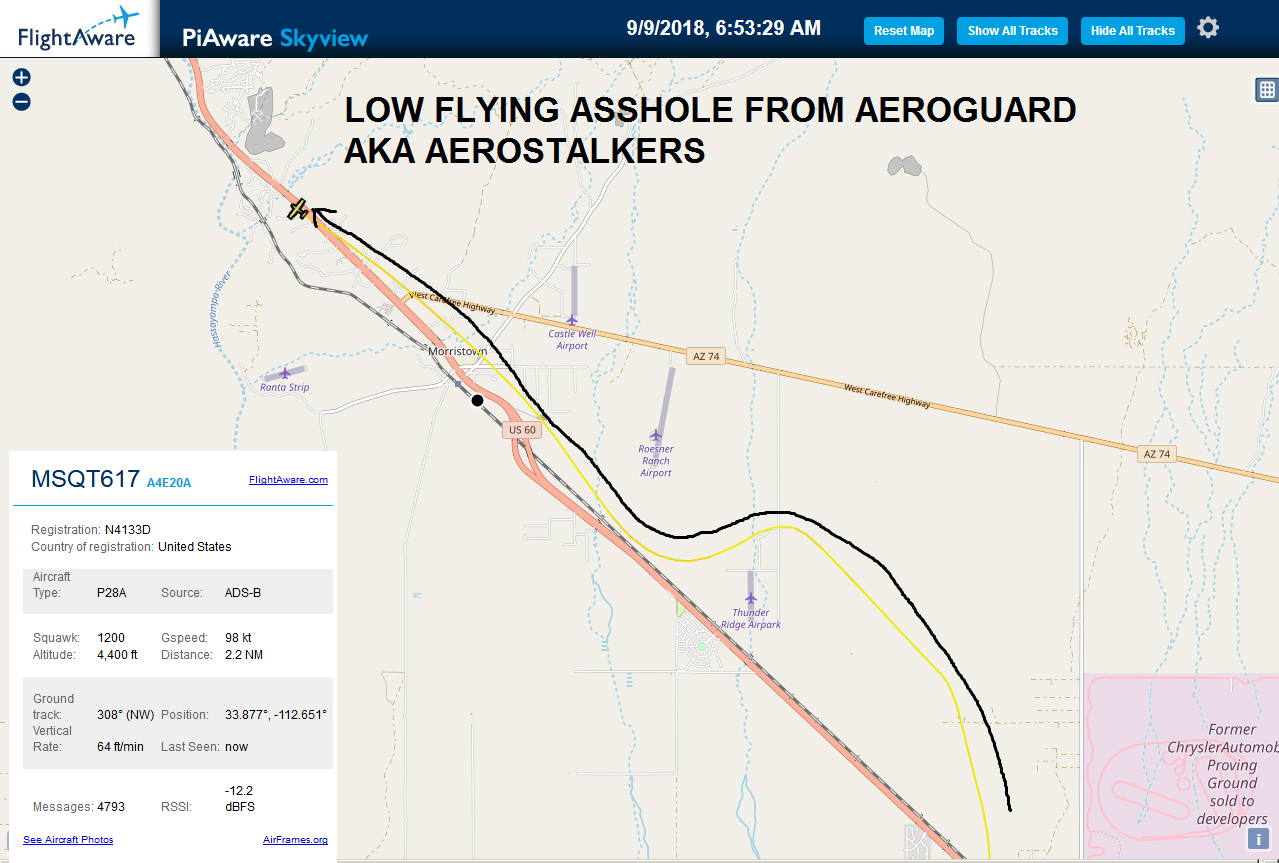The width and height of the screenshot is (1279, 863).
Task: Click the PiAware Skyview title
Action: point(275,38)
